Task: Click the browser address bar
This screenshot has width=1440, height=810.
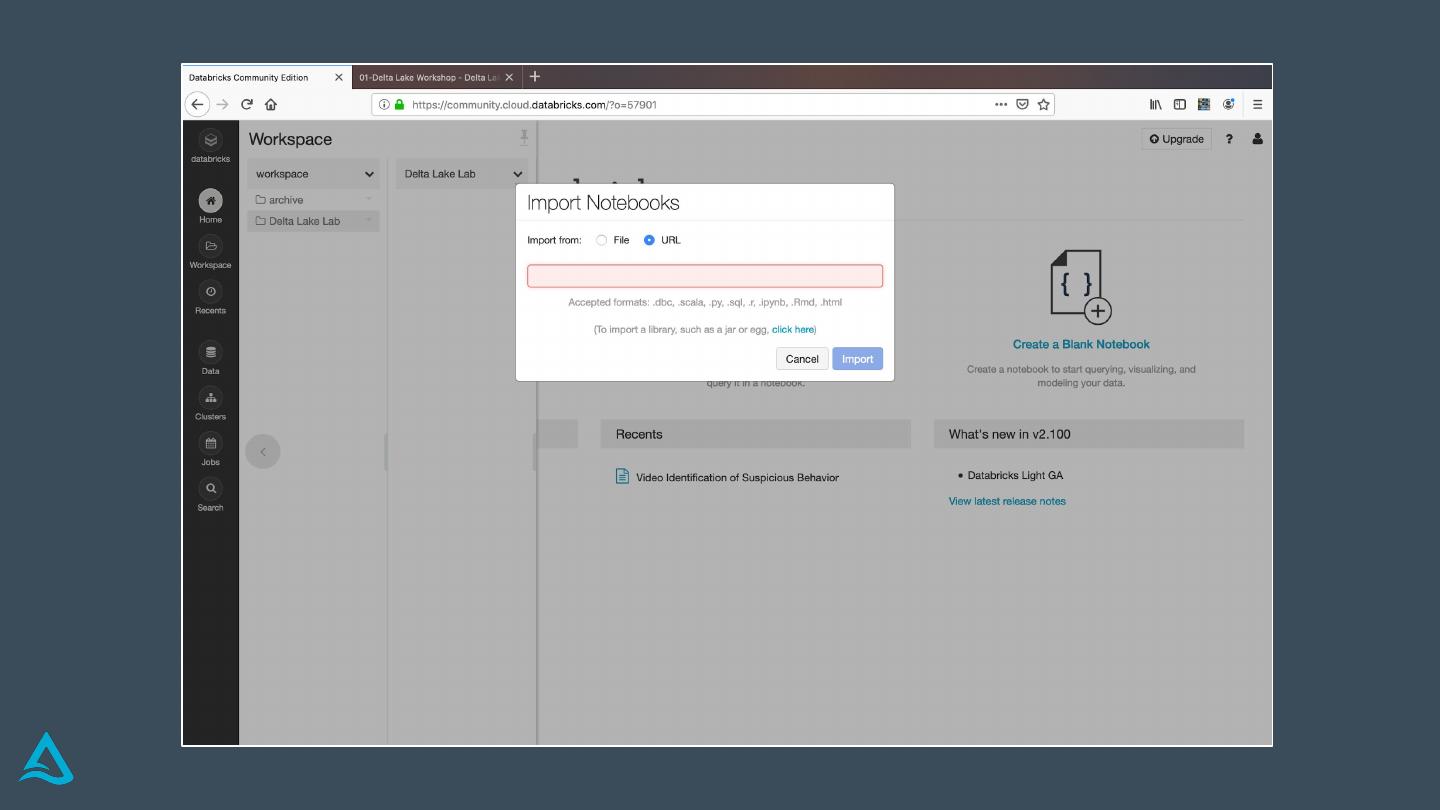Action: [713, 104]
